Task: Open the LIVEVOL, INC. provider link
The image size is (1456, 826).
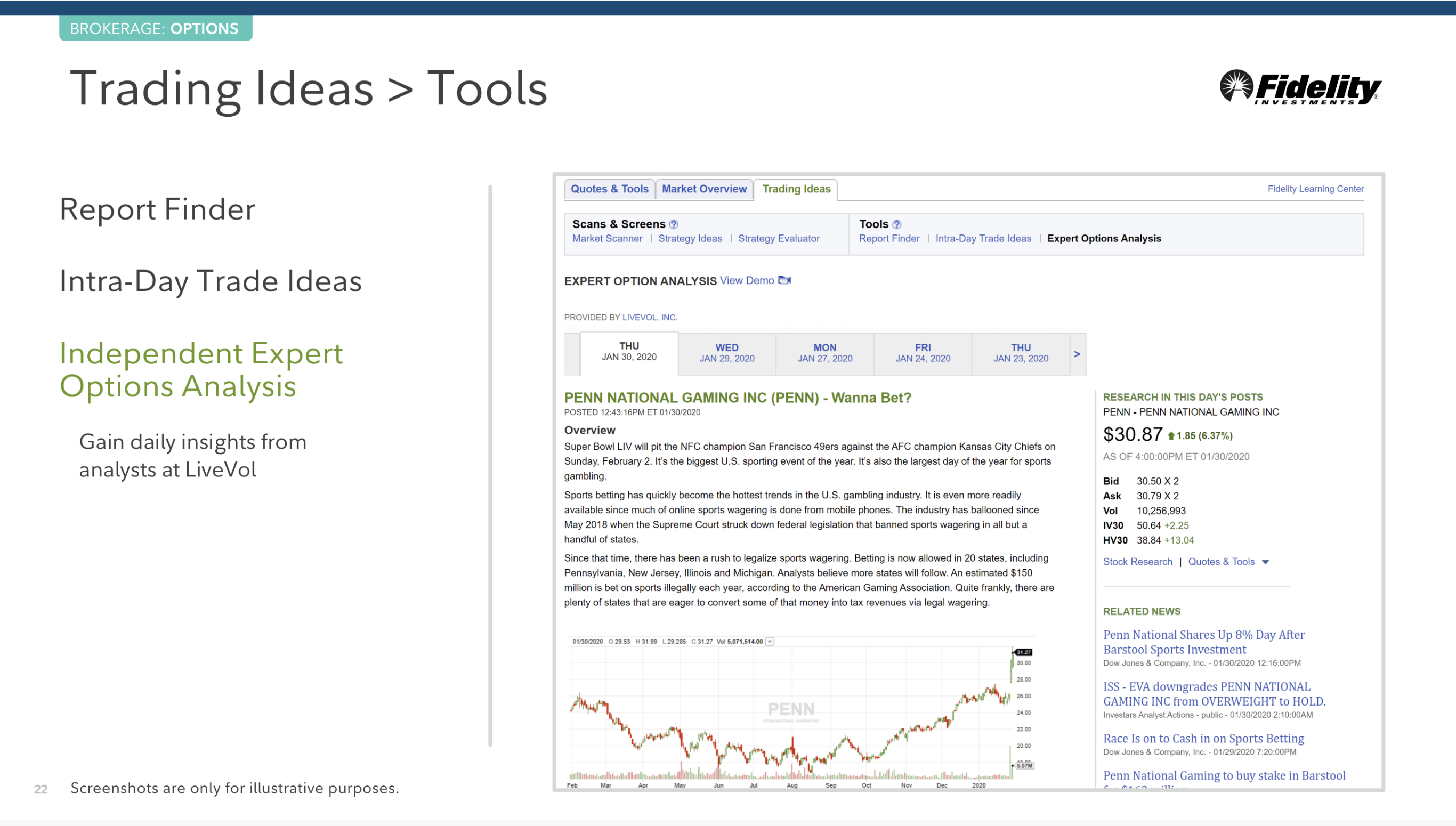Action: tap(650, 317)
